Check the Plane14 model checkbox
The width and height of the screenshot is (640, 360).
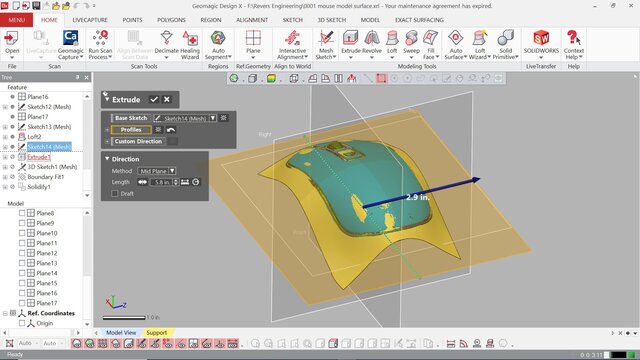click(22, 273)
